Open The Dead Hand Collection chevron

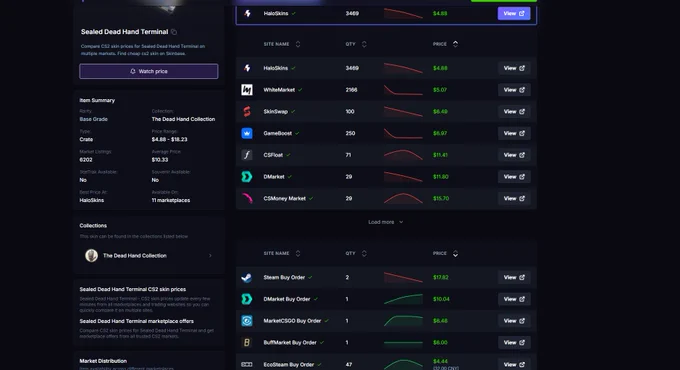[210, 255]
